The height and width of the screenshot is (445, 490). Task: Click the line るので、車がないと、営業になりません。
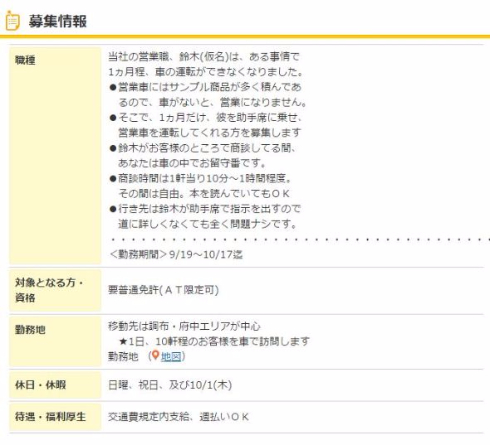pos(213,102)
